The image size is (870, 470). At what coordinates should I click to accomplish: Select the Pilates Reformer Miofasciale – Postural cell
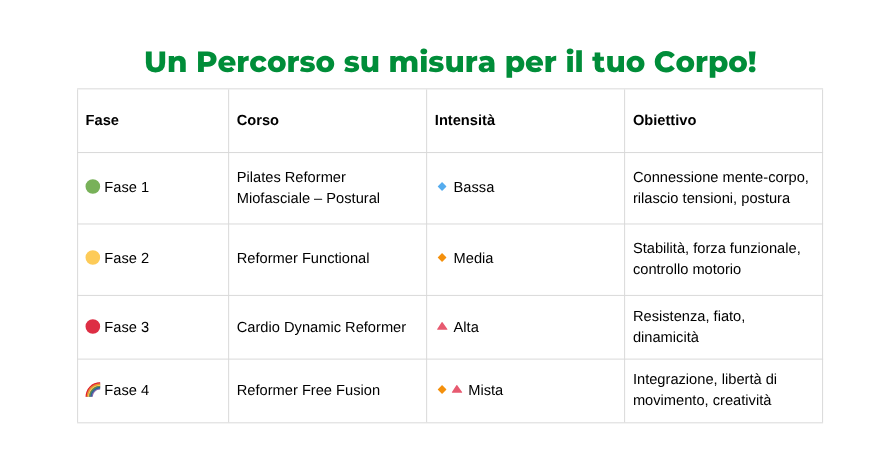pos(327,188)
